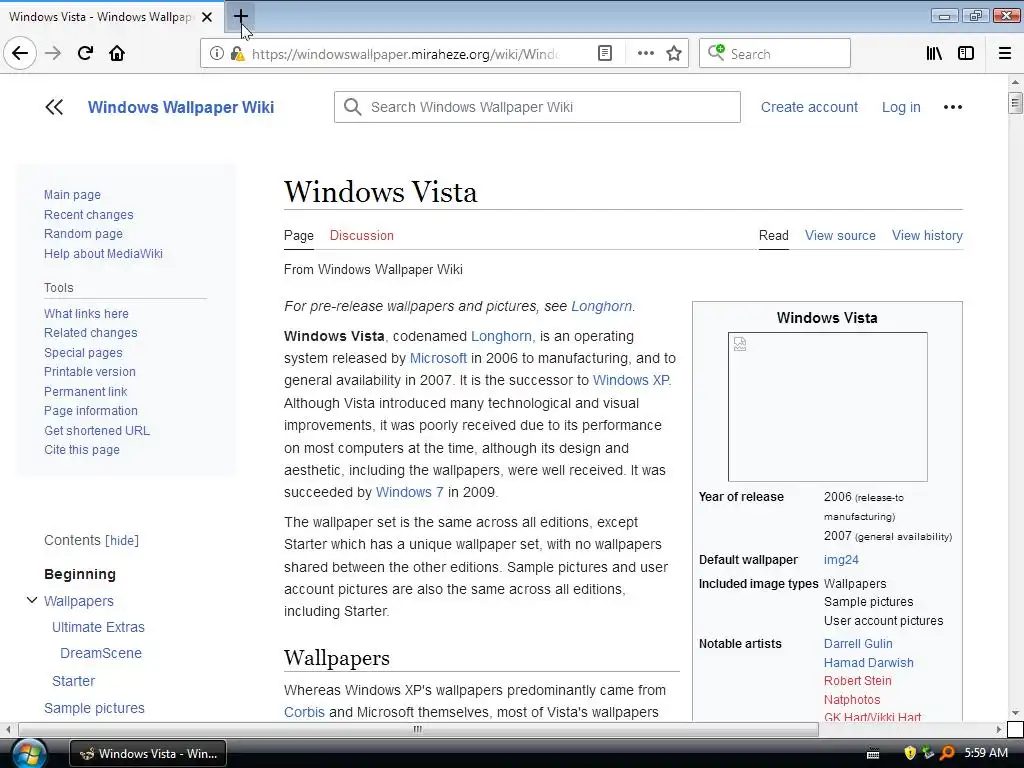Click the browser Search box

pyautogui.click(x=775, y=54)
